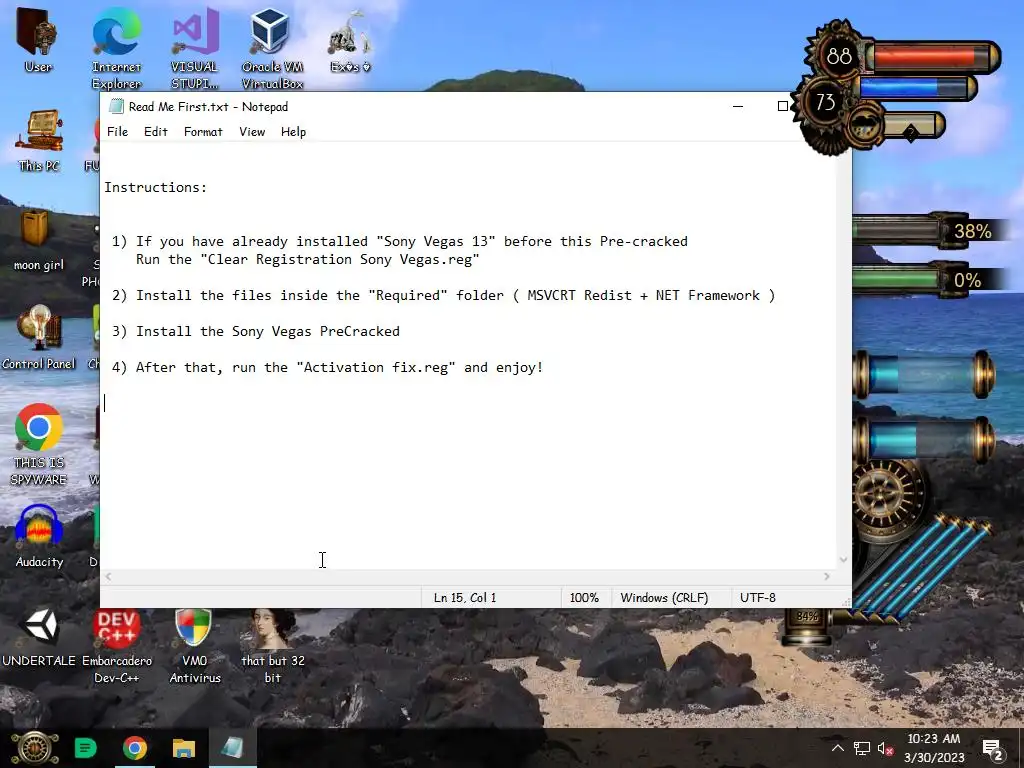Open Chrome from the taskbar
This screenshot has height=768, width=1024.
click(x=135, y=748)
